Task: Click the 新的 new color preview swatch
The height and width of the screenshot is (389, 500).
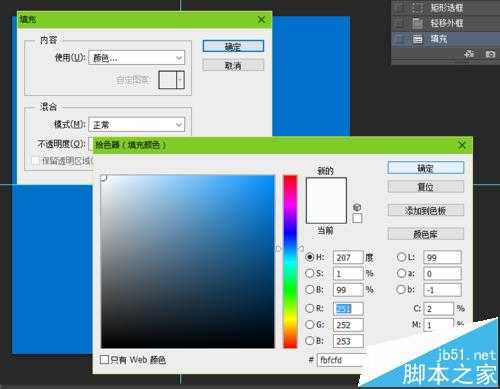Action: point(326,189)
